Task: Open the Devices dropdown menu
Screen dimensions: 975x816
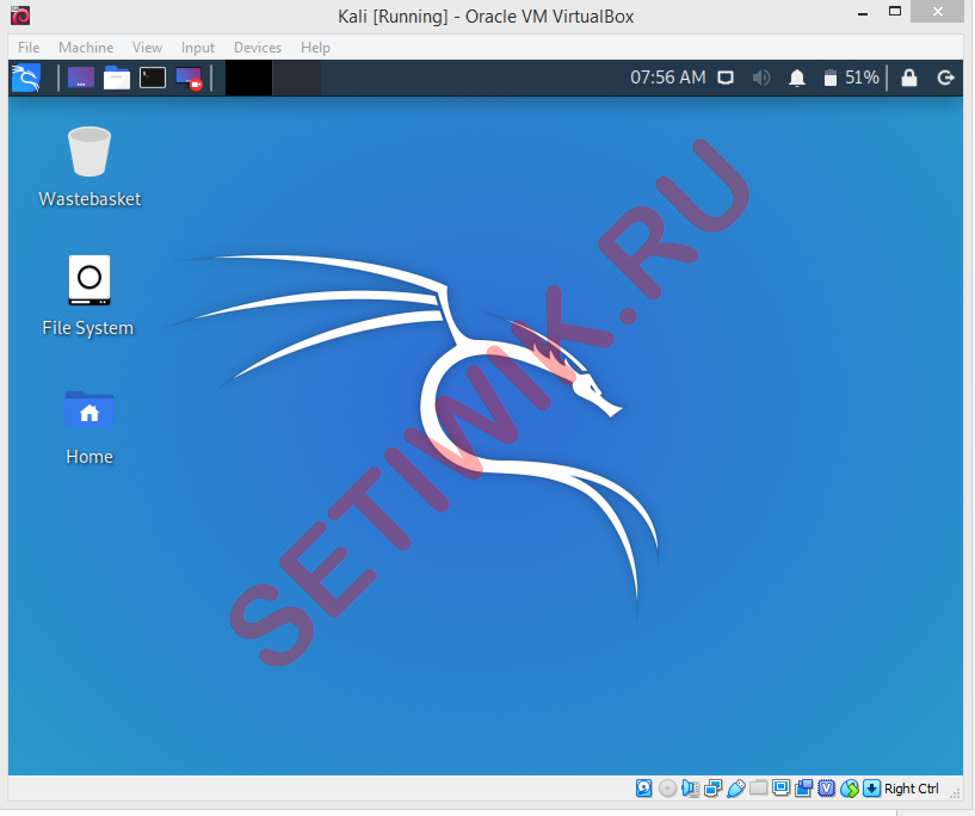Action: 257,47
